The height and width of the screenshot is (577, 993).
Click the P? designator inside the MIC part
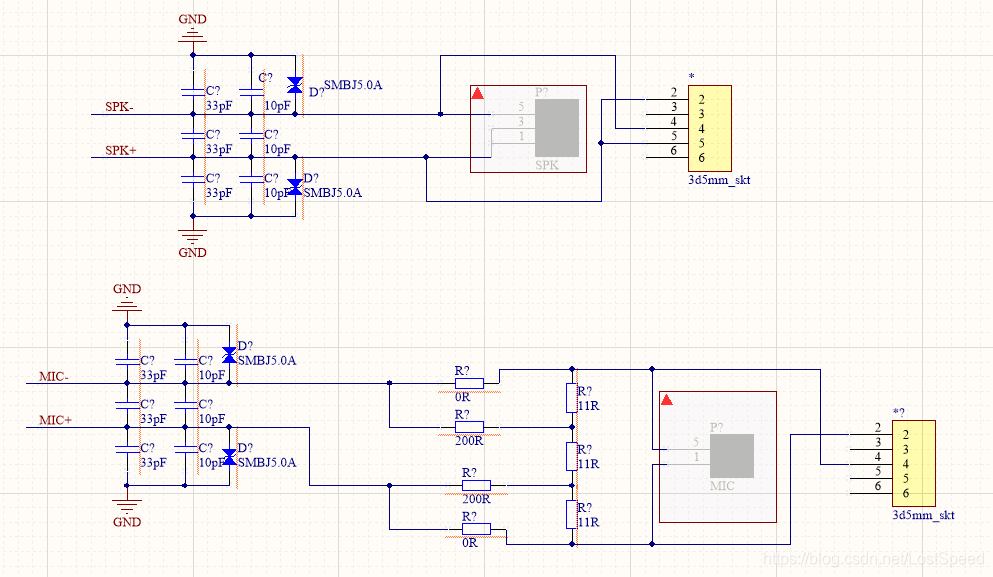pos(716,428)
